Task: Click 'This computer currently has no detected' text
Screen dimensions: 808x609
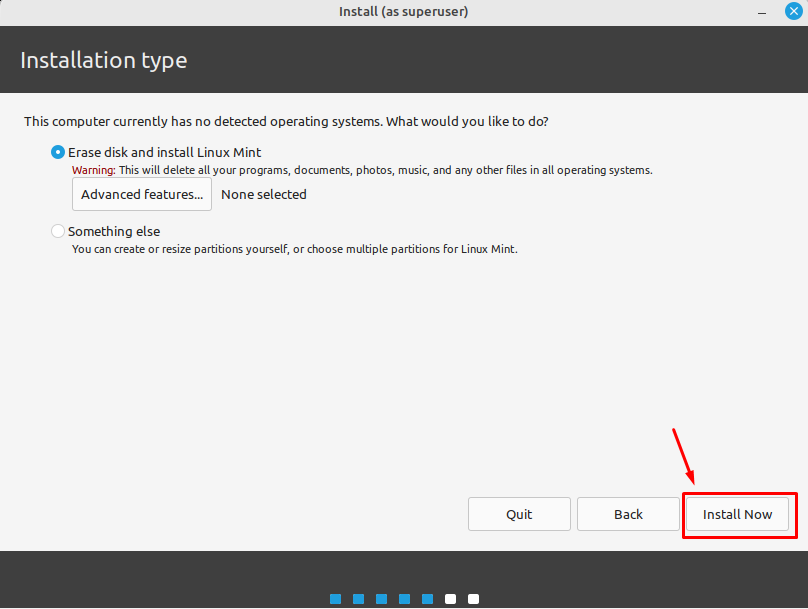Action: (x=286, y=122)
